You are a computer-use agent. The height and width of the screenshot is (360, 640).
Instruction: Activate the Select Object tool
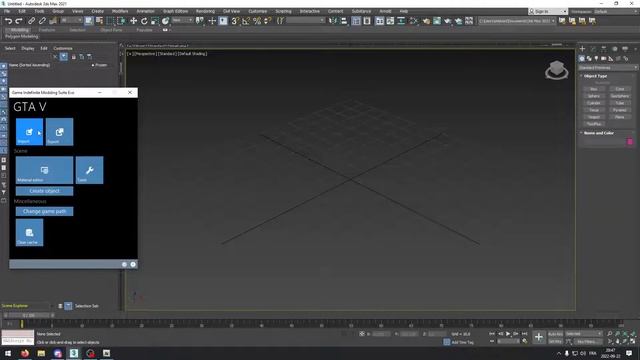[89, 21]
